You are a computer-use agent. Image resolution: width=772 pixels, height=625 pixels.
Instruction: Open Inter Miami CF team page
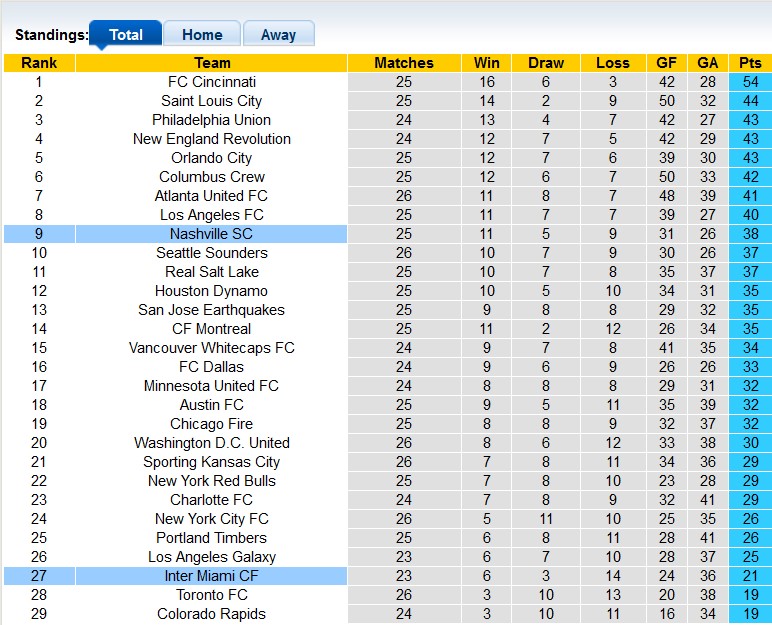[x=212, y=576]
